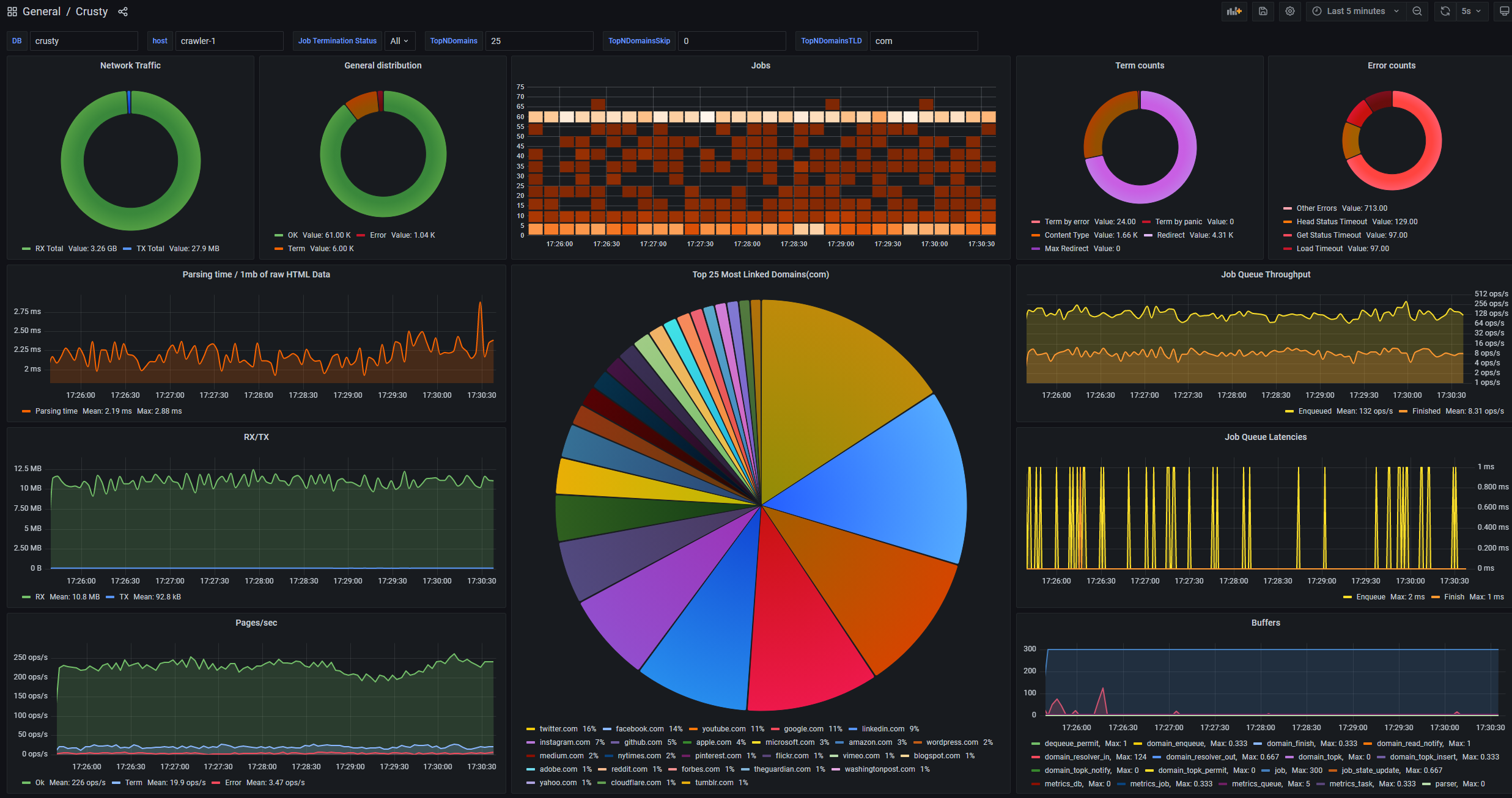Image resolution: width=1512 pixels, height=798 pixels.
Task: Click the Save dashboard icon
Action: click(x=1263, y=11)
